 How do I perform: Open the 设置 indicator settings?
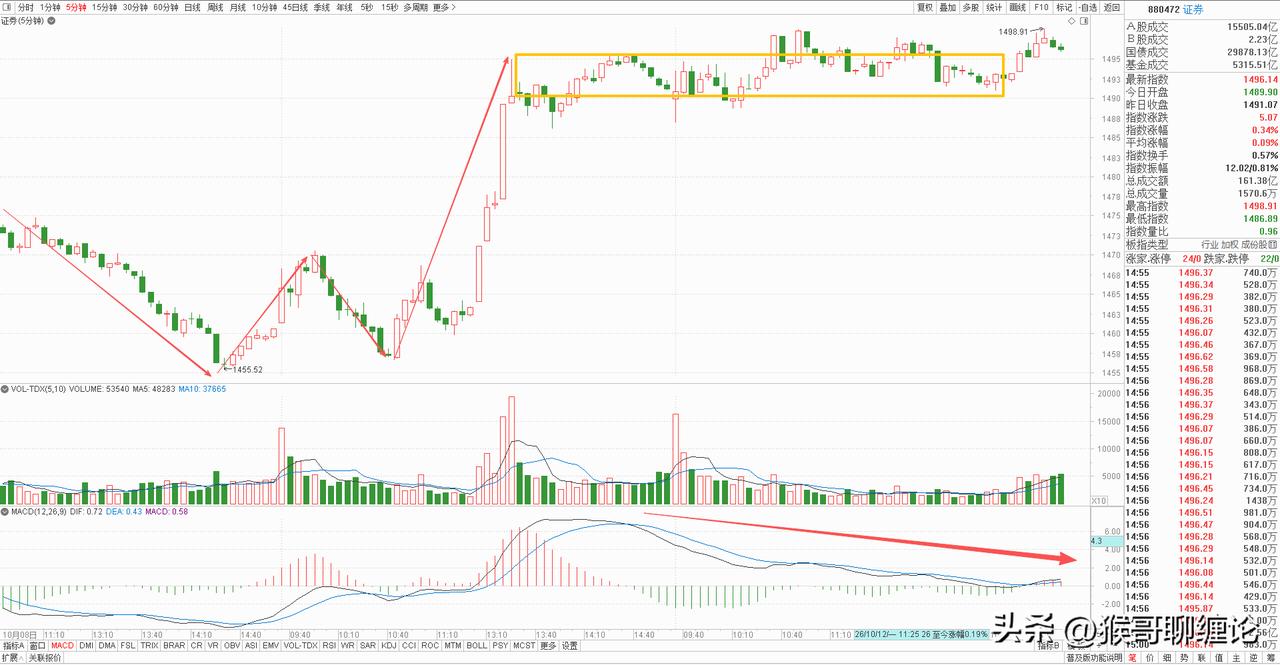click(569, 646)
